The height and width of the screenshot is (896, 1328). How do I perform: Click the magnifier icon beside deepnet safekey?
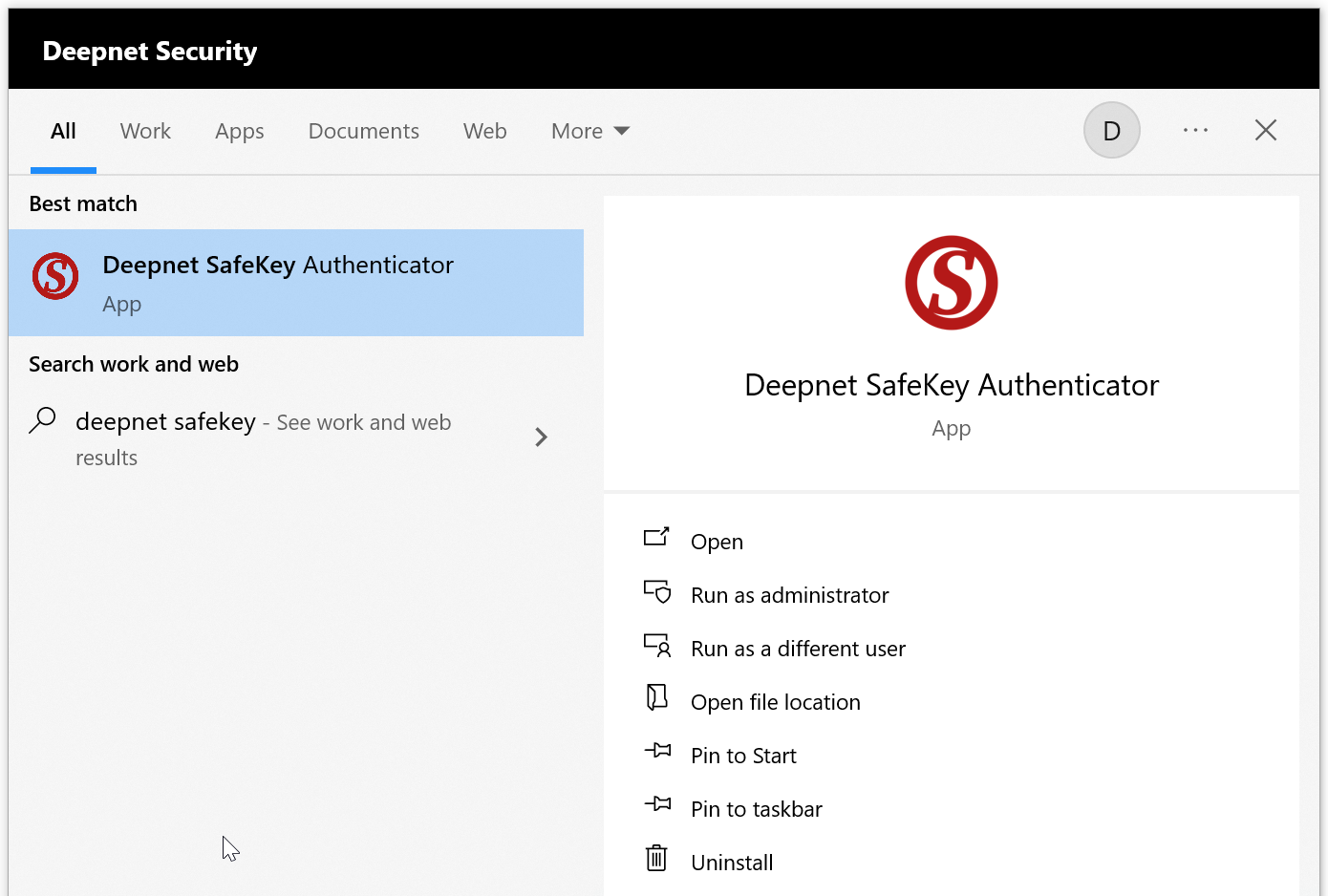pos(43,420)
